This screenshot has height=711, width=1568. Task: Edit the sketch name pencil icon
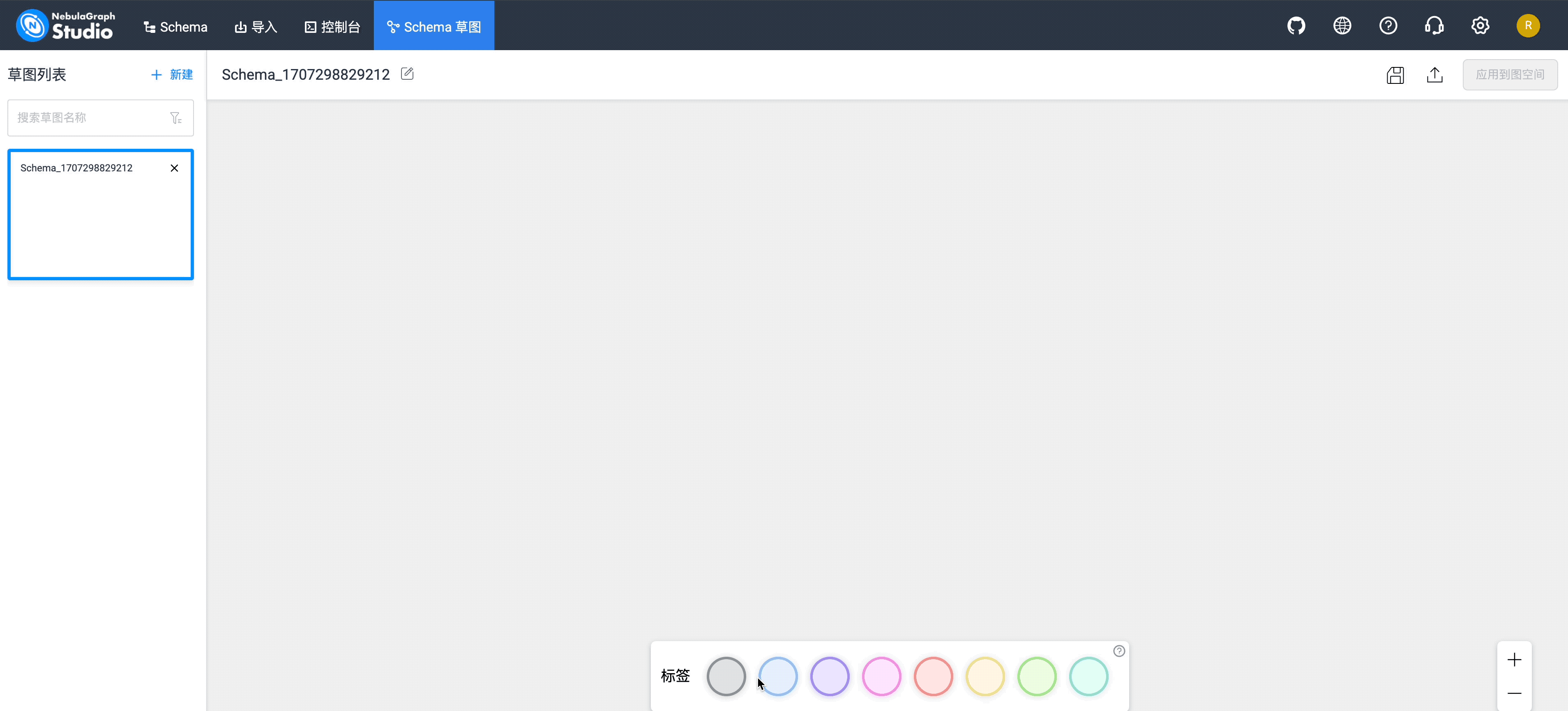[x=407, y=74]
